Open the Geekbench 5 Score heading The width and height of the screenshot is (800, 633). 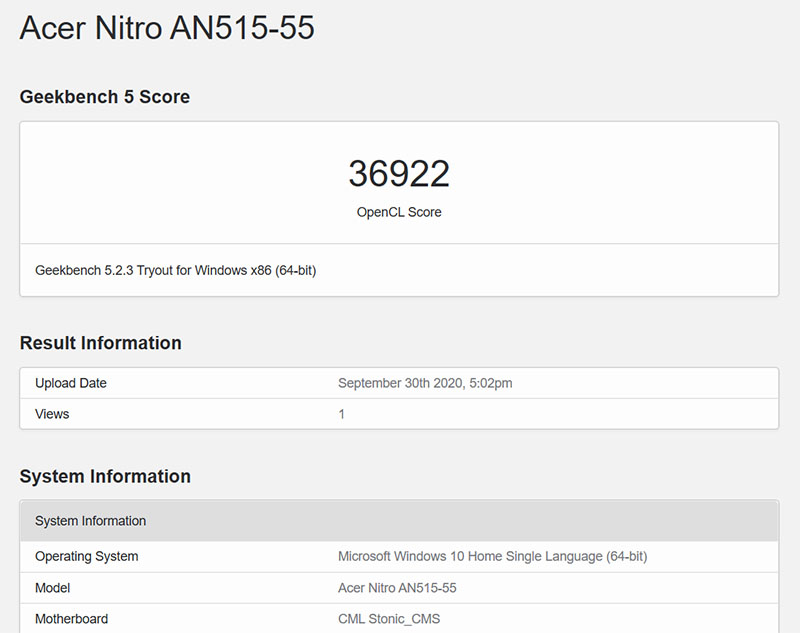click(x=104, y=97)
